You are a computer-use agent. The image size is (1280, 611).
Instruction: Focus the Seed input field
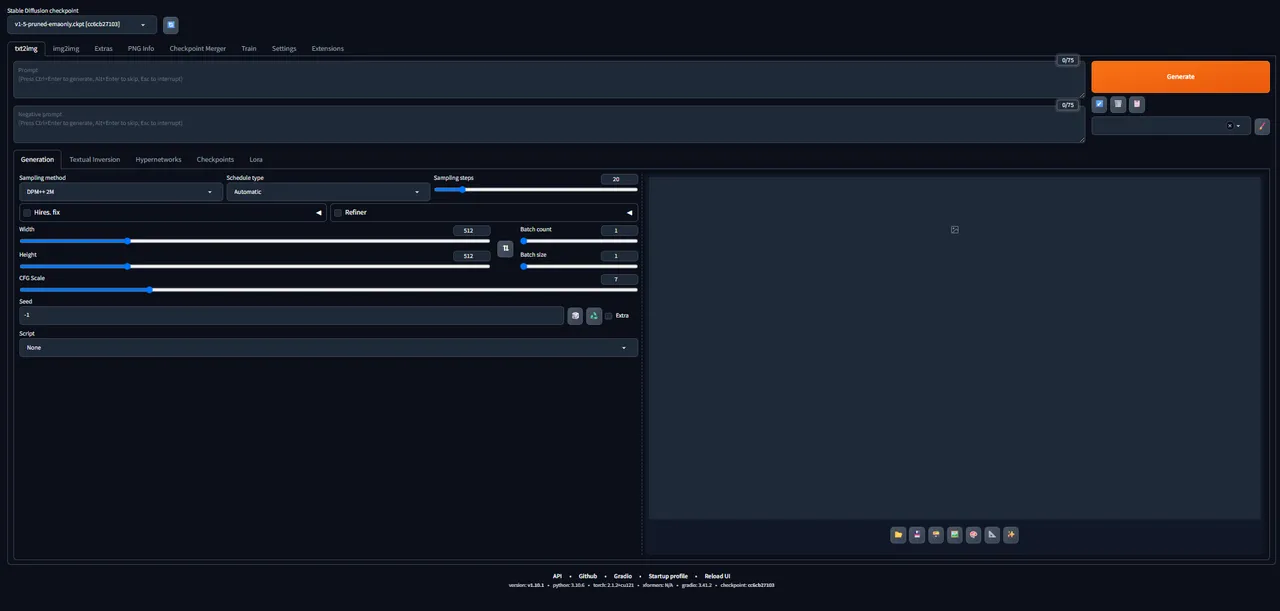tap(291, 316)
